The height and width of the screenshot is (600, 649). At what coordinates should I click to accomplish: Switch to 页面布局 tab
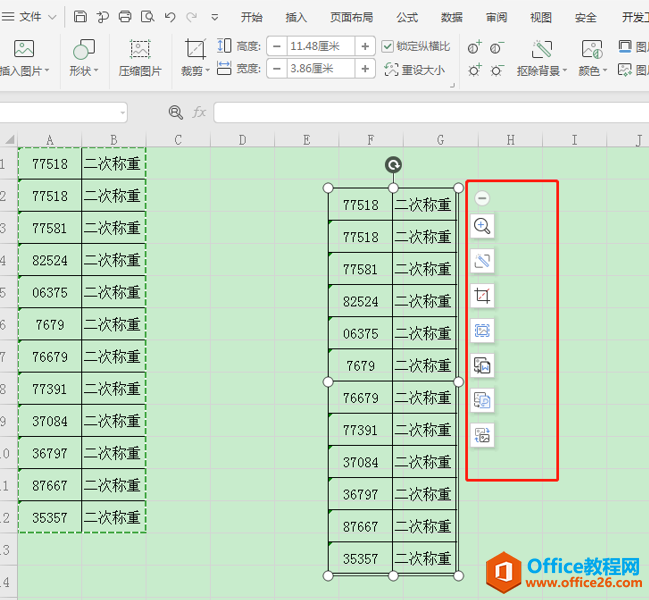[351, 17]
